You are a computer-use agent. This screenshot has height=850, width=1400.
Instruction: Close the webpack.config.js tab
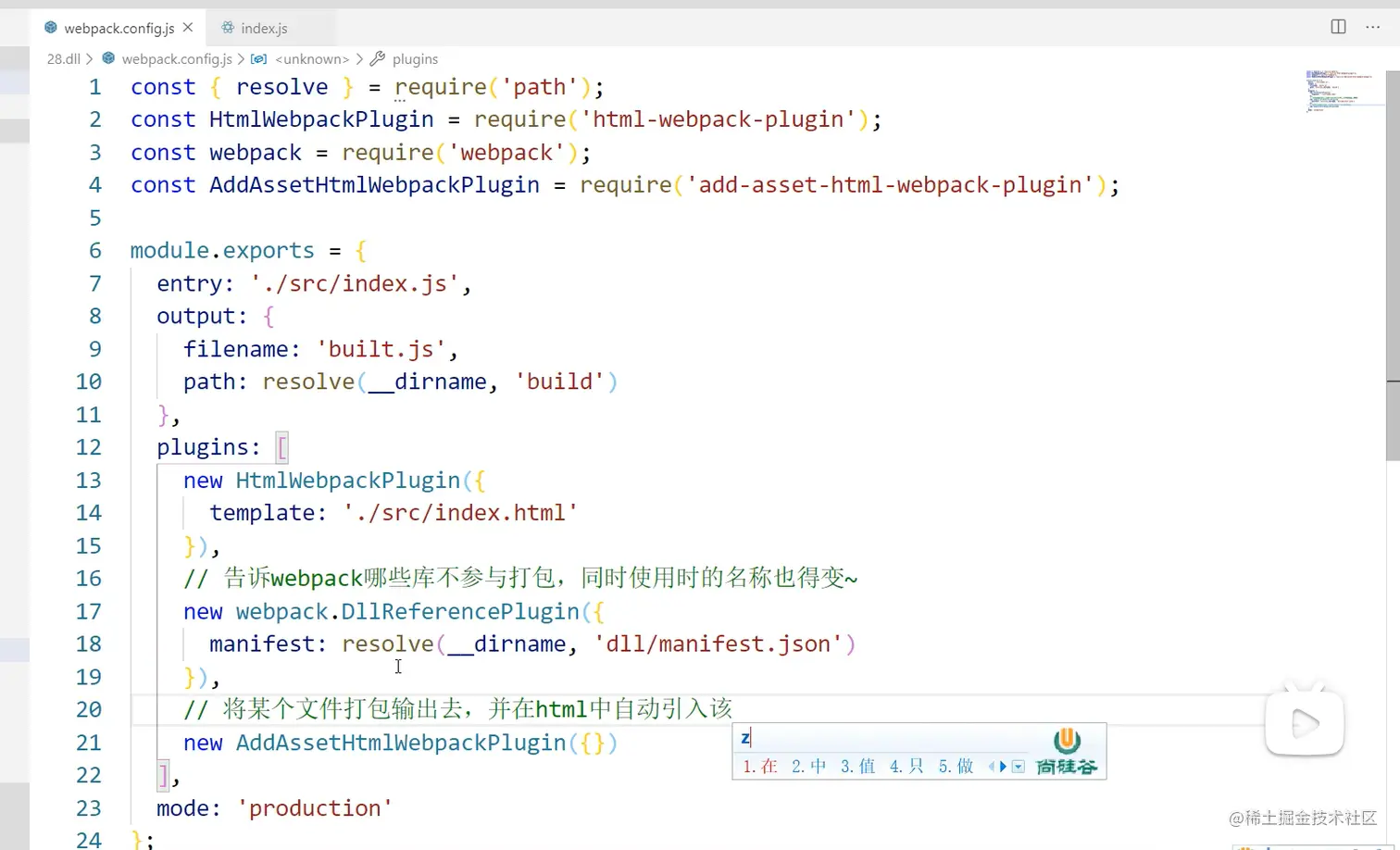tap(188, 28)
